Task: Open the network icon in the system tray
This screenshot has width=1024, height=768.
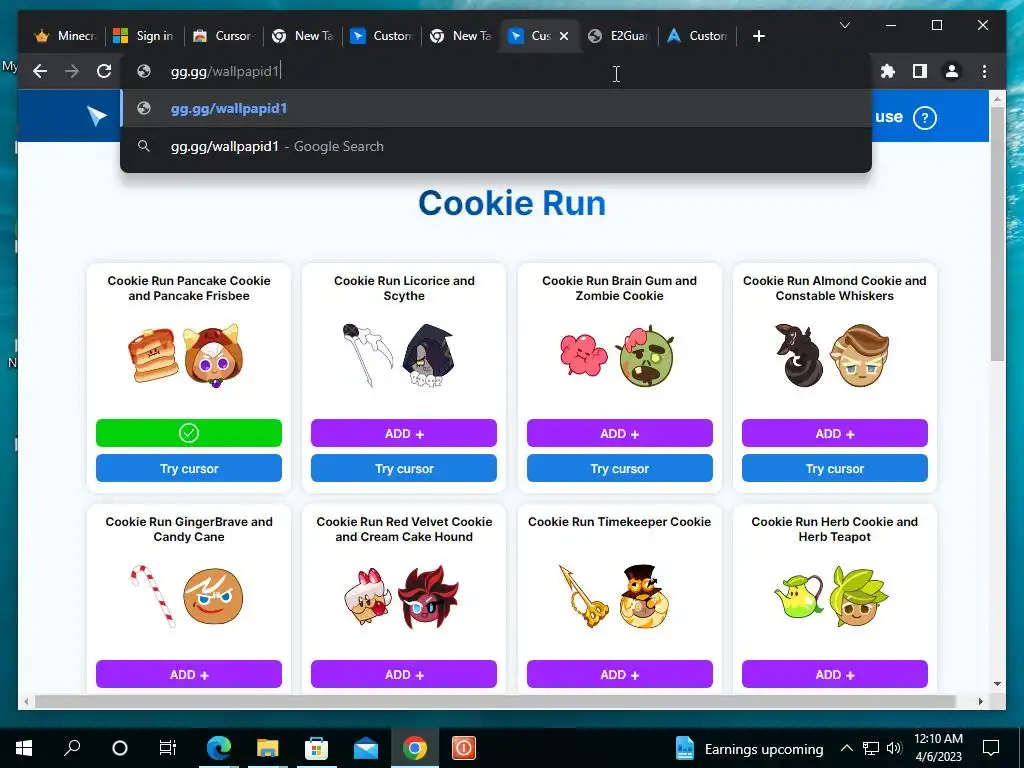Action: pyautogui.click(x=871, y=748)
